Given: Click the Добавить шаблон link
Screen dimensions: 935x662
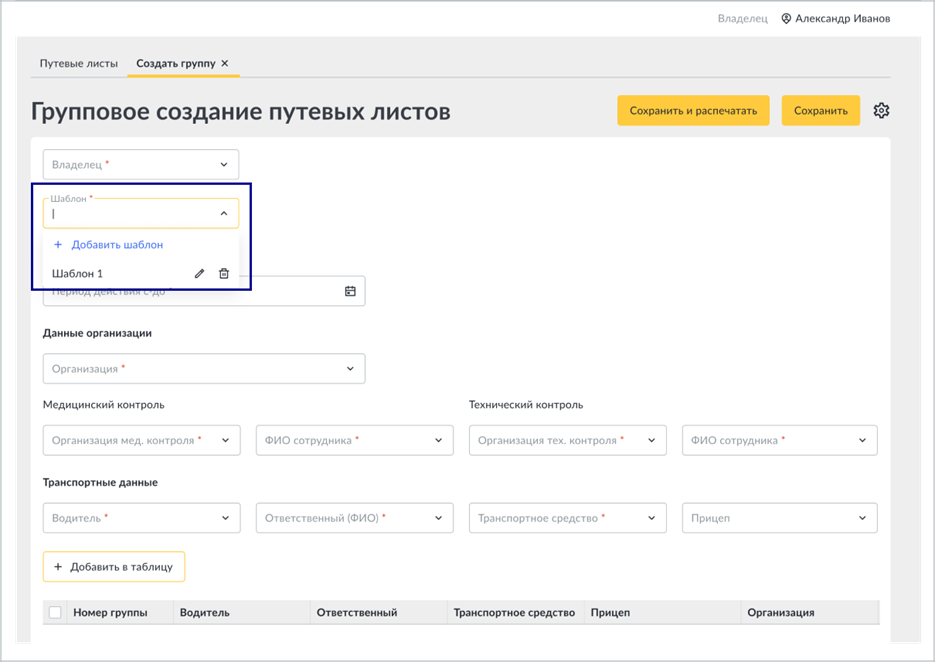Looking at the screenshot, I should point(117,245).
